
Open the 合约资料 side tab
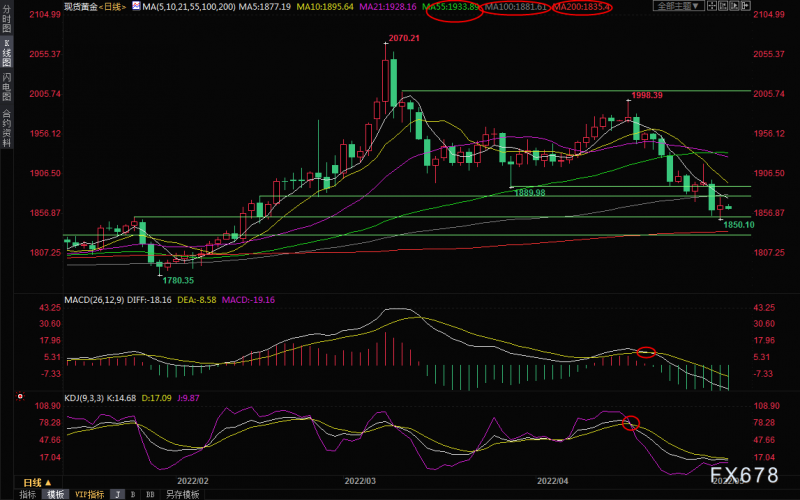pos(7,128)
